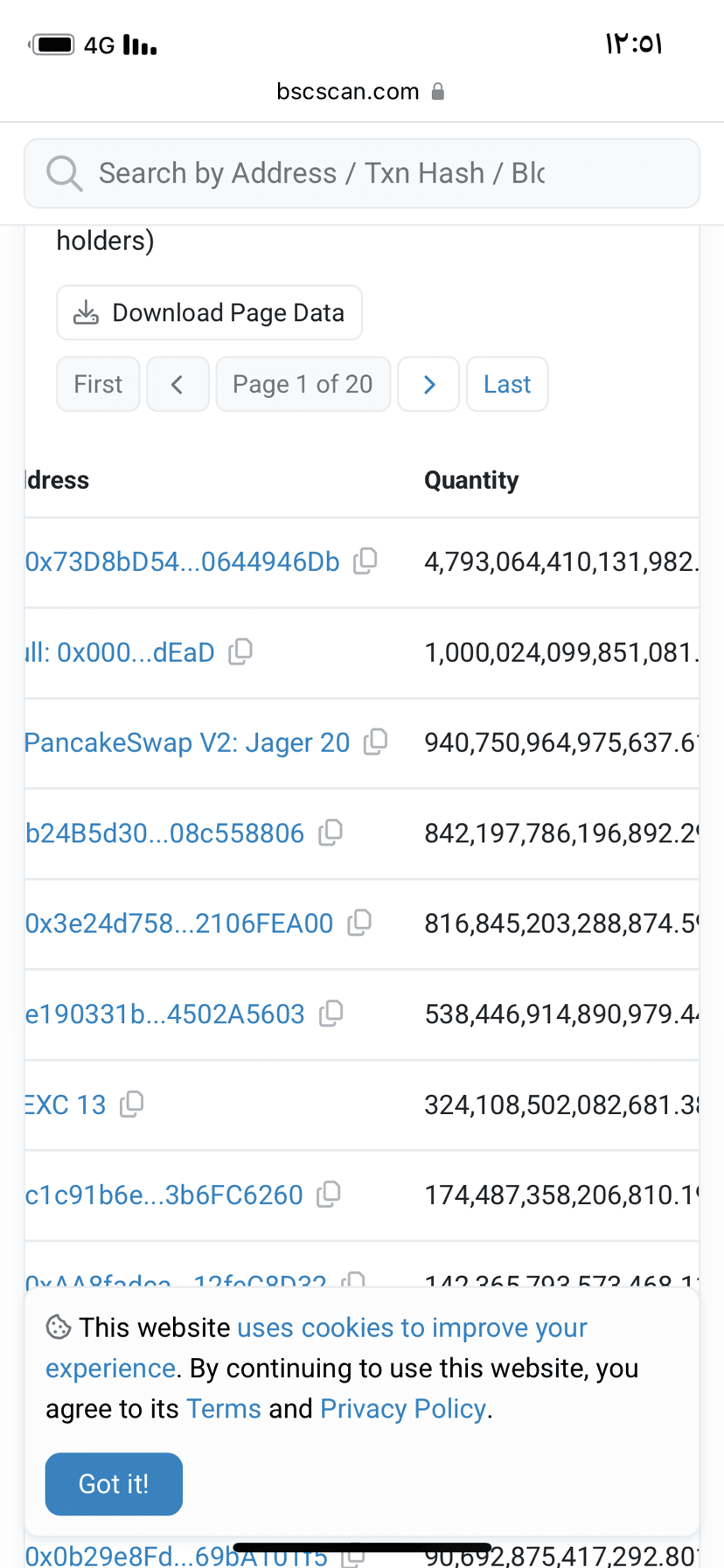Jump to First page
Viewport: 724px width, 1568px height.
98,384
